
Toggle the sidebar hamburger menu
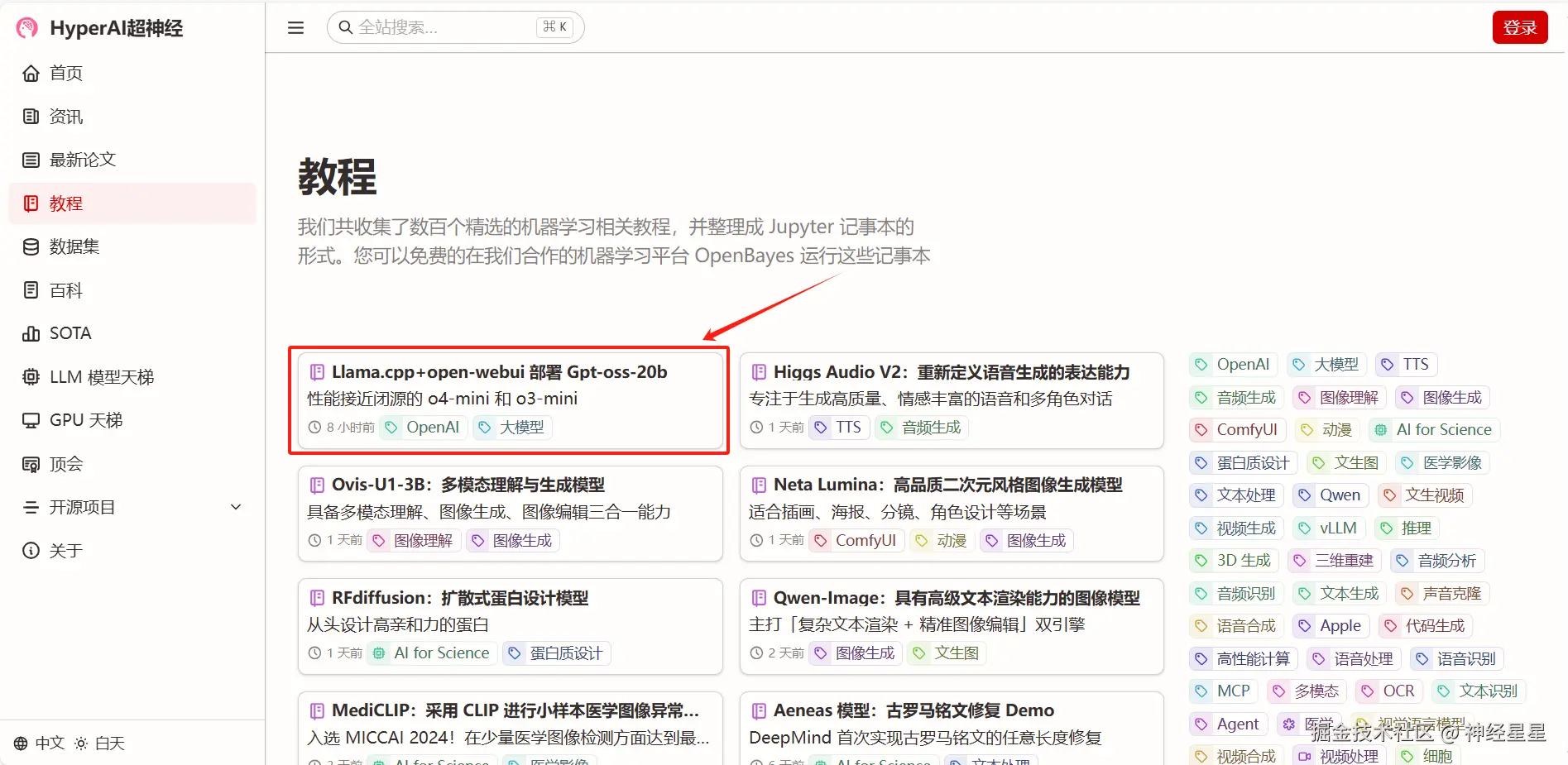point(295,28)
